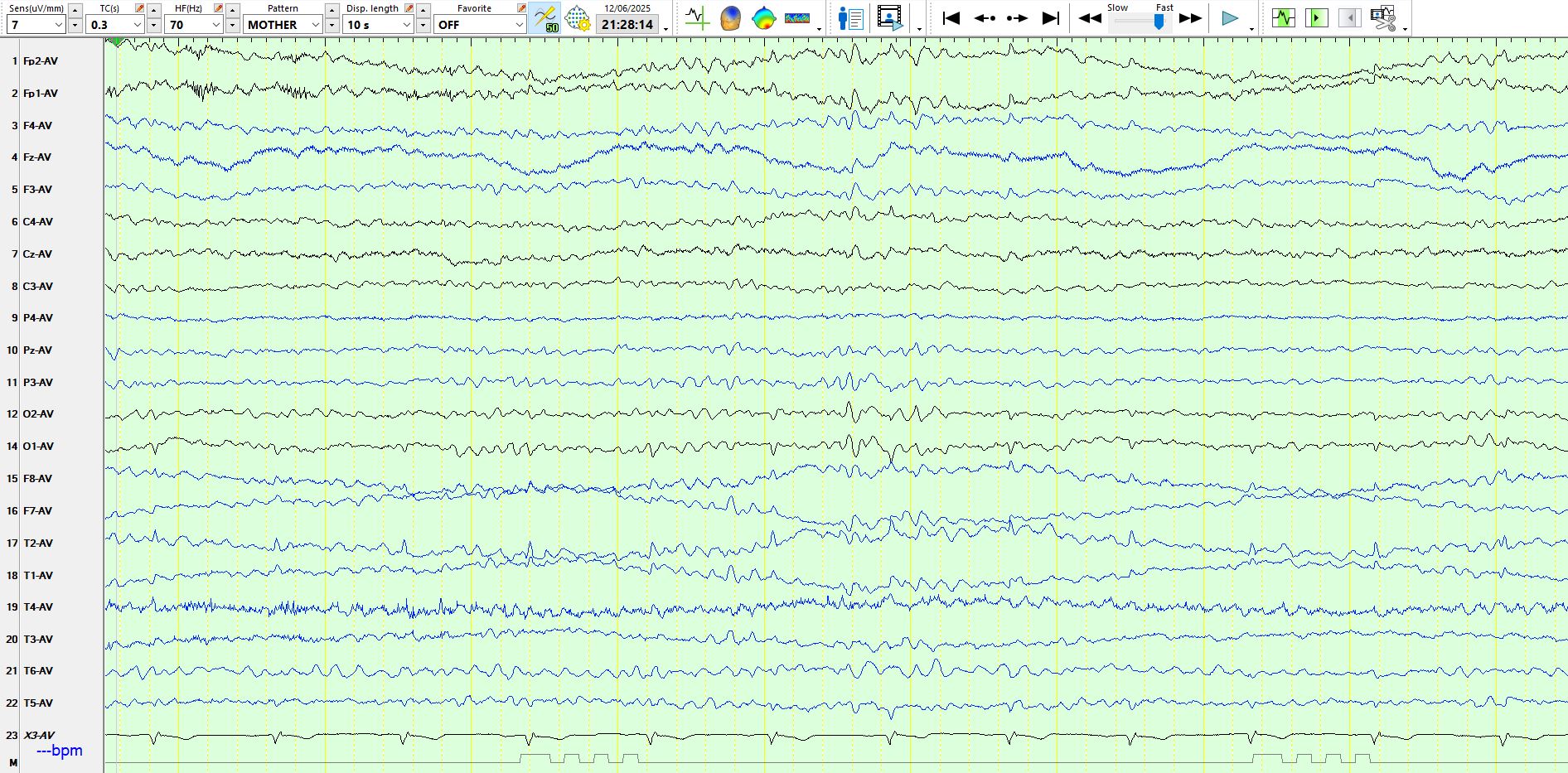1568x773 pixels.
Task: Jump to the start of recording
Action: [951, 17]
